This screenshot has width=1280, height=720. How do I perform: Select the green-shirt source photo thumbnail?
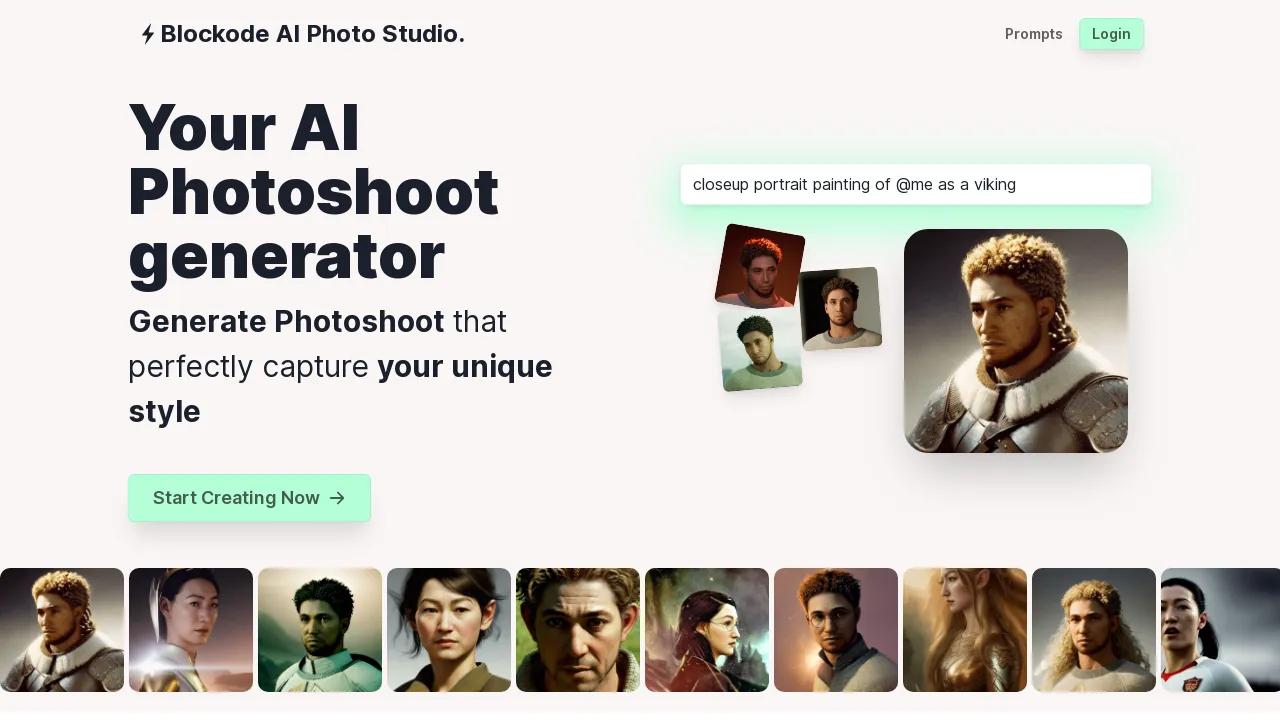pyautogui.click(x=760, y=349)
